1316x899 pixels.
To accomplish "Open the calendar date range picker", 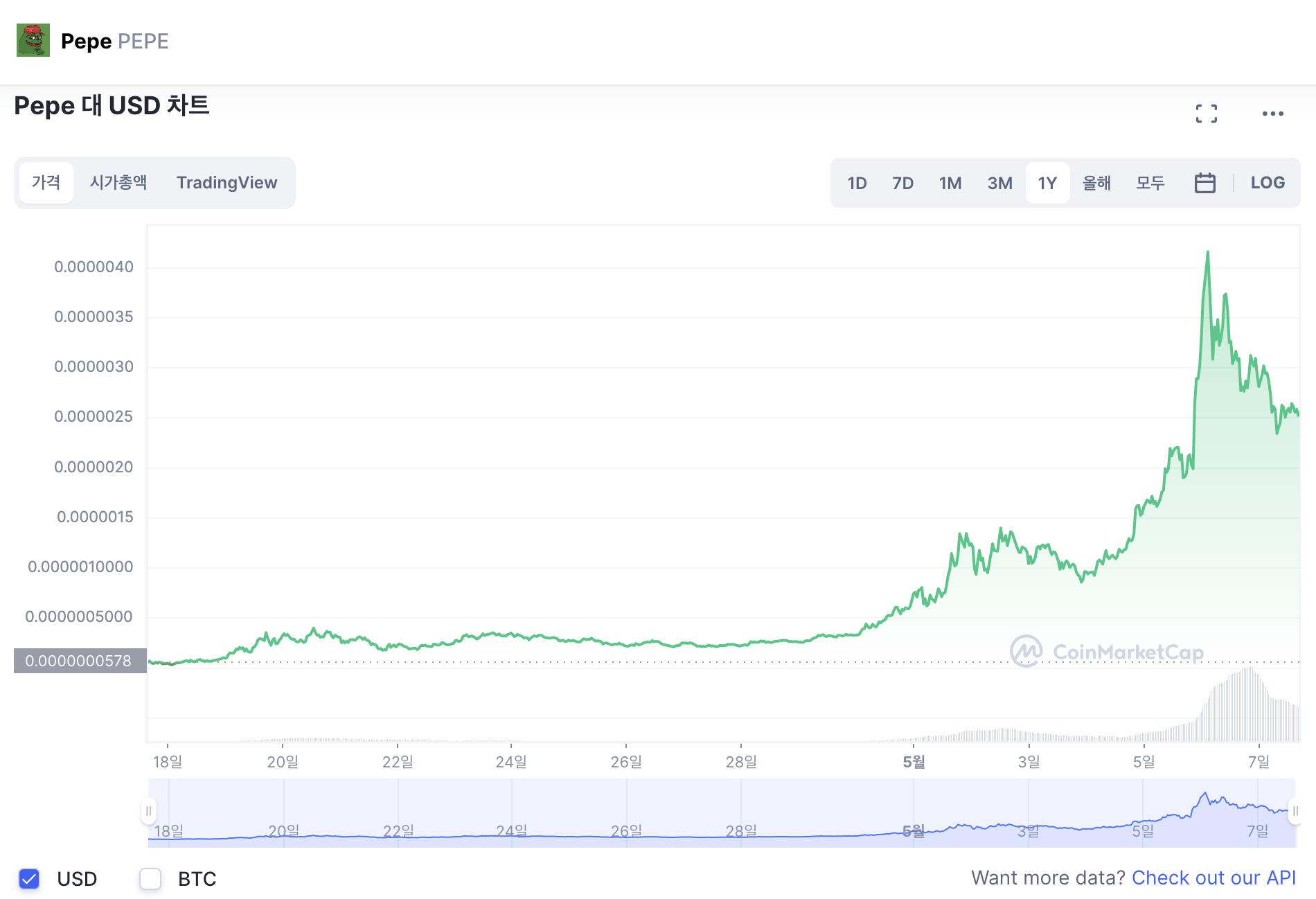I will (1205, 183).
